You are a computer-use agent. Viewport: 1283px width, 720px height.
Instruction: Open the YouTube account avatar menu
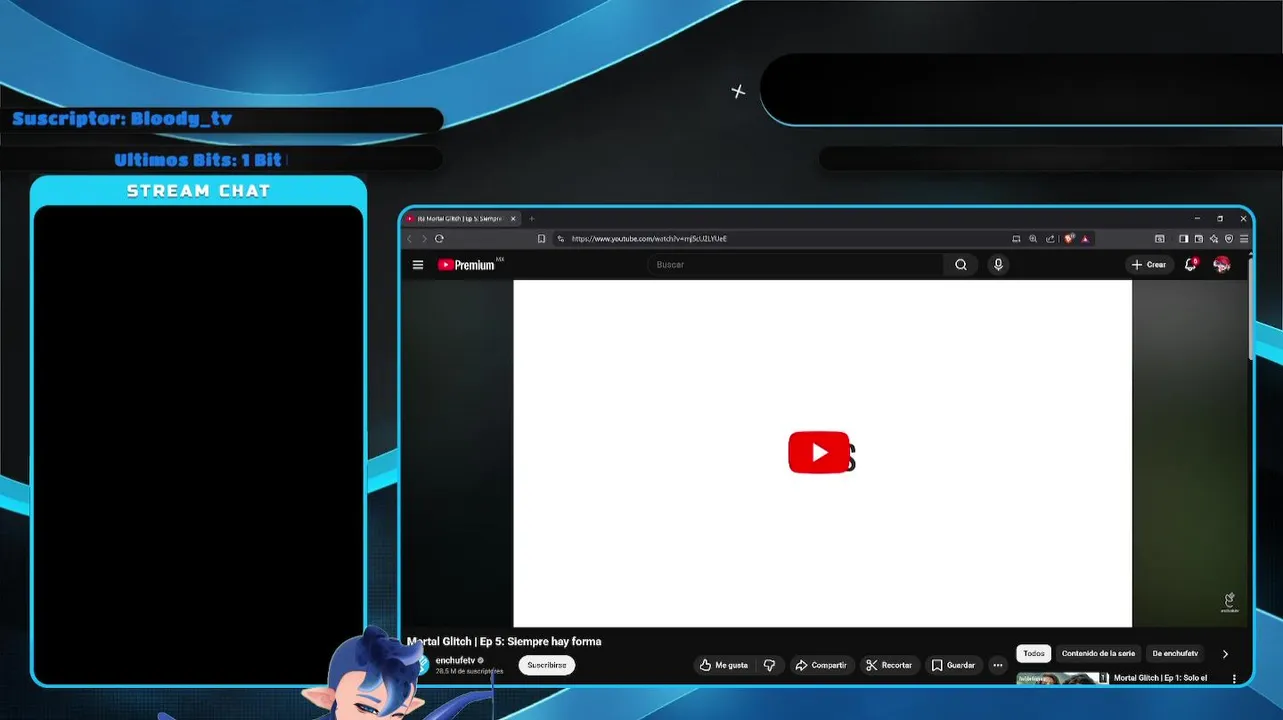pos(1222,264)
